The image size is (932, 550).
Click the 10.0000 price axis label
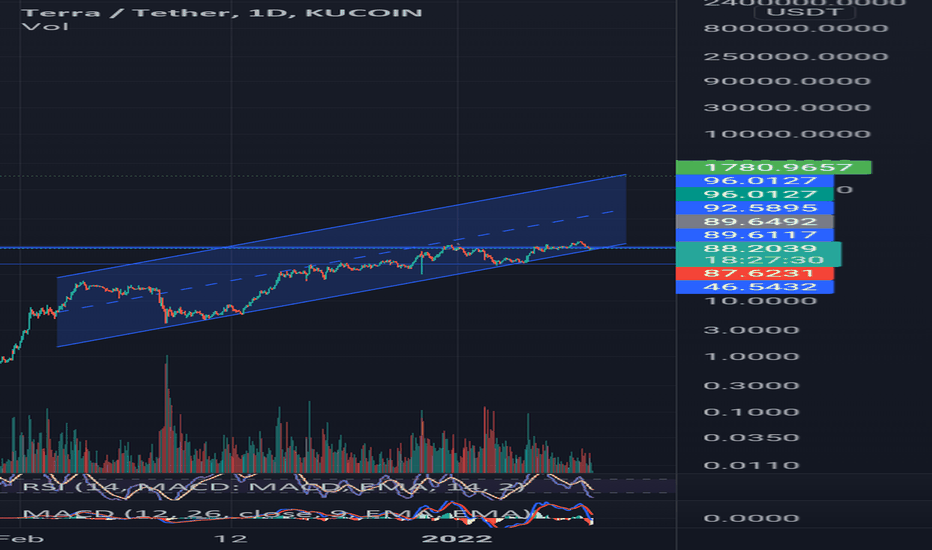tap(760, 301)
